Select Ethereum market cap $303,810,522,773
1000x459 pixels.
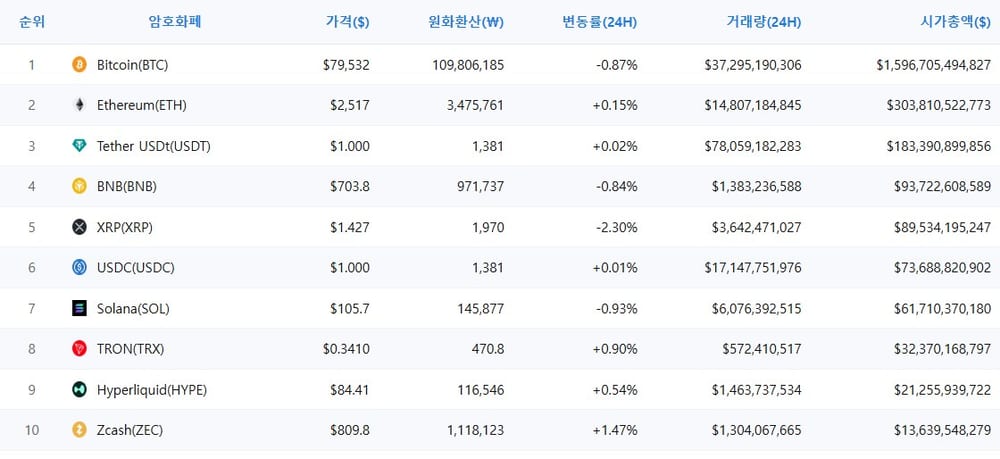(939, 106)
